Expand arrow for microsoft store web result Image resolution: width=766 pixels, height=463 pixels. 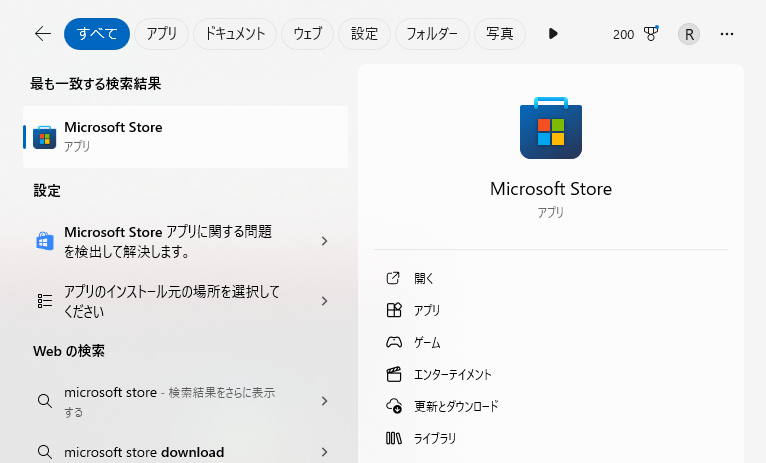coord(324,401)
